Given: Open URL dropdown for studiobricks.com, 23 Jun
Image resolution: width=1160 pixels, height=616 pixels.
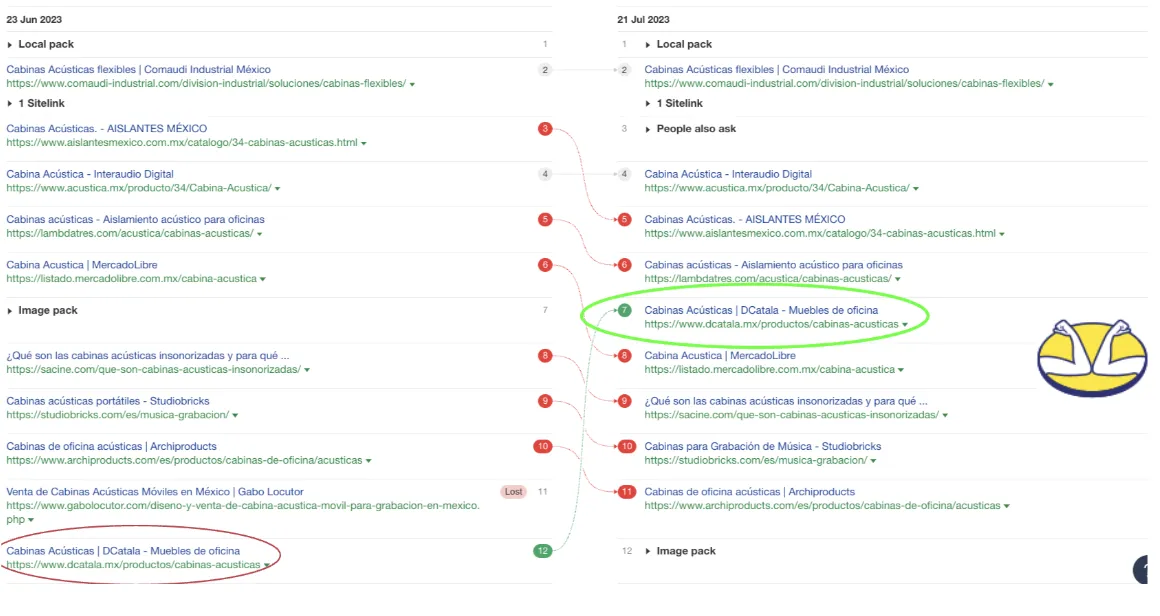Looking at the screenshot, I should point(235,416).
